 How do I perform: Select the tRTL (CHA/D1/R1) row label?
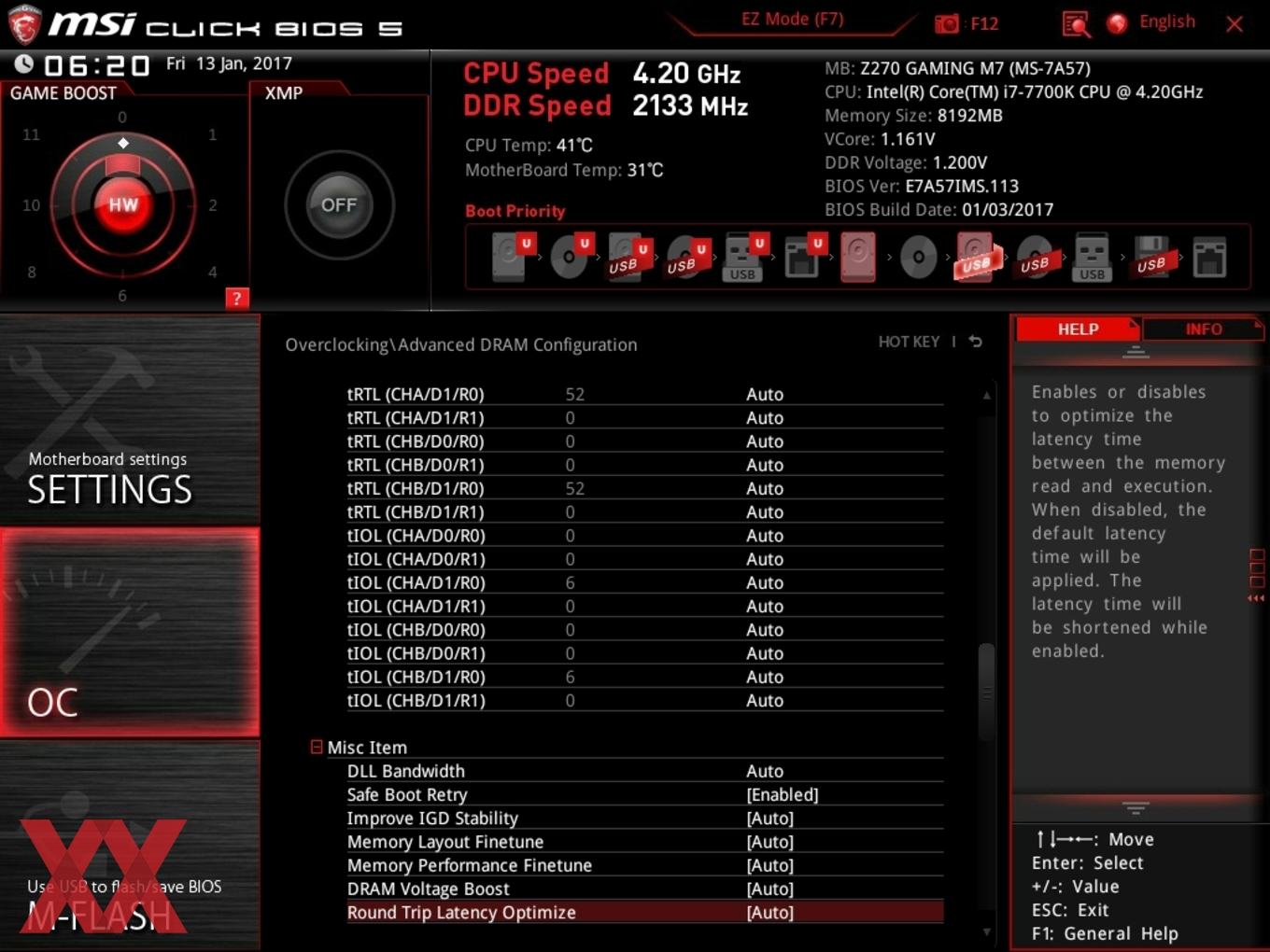(x=416, y=417)
